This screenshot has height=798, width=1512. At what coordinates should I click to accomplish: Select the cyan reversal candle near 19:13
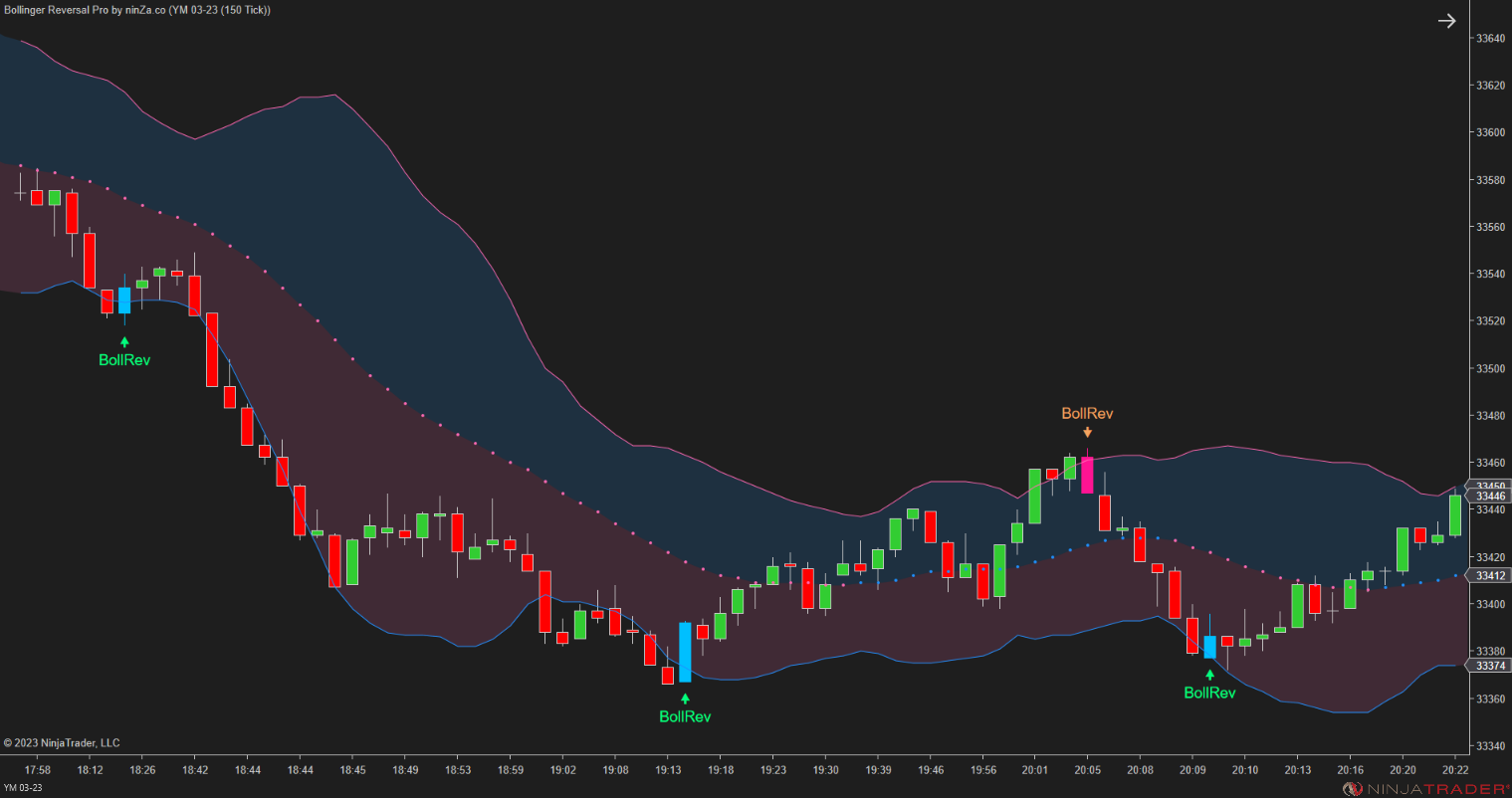684,652
